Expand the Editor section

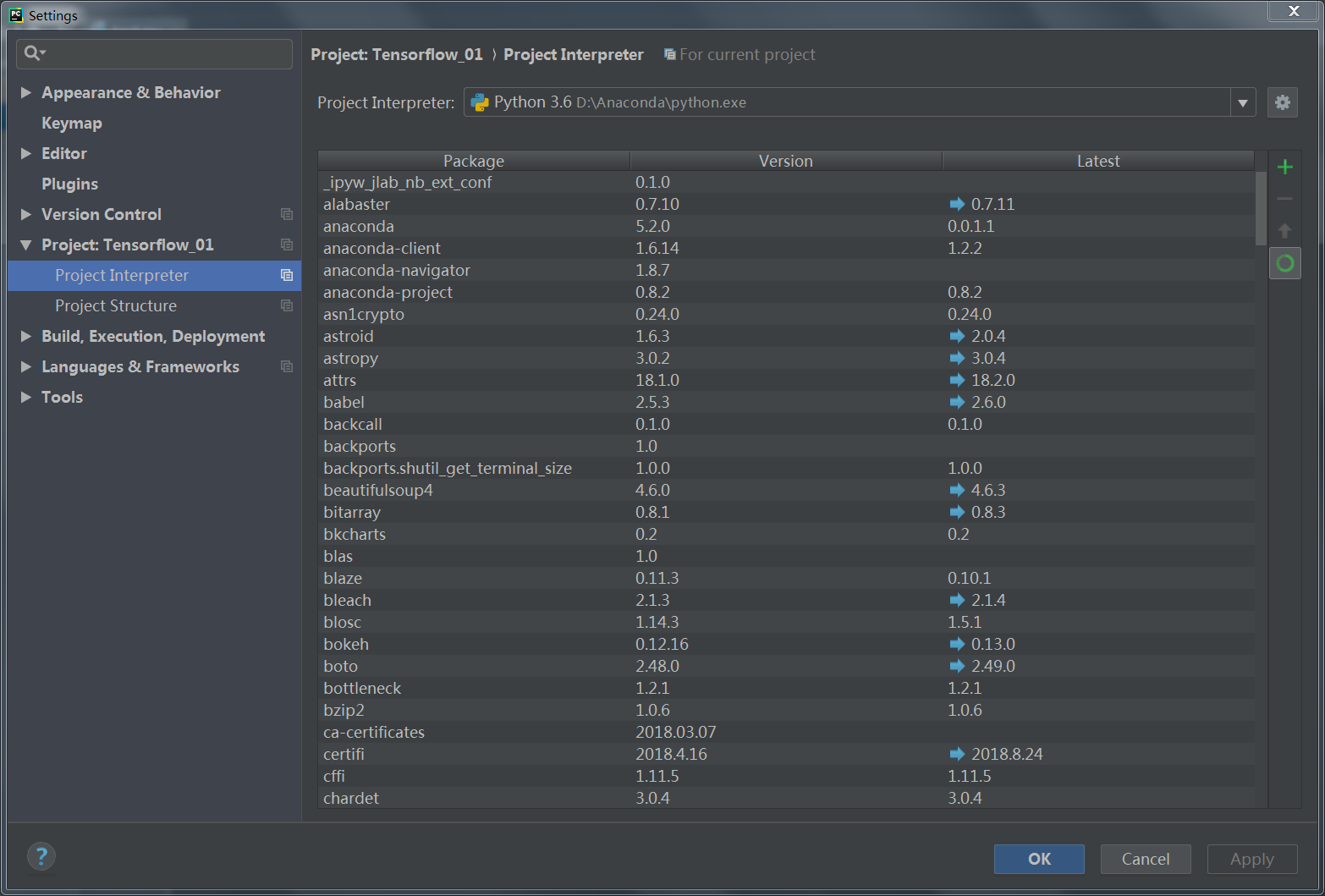coord(26,153)
